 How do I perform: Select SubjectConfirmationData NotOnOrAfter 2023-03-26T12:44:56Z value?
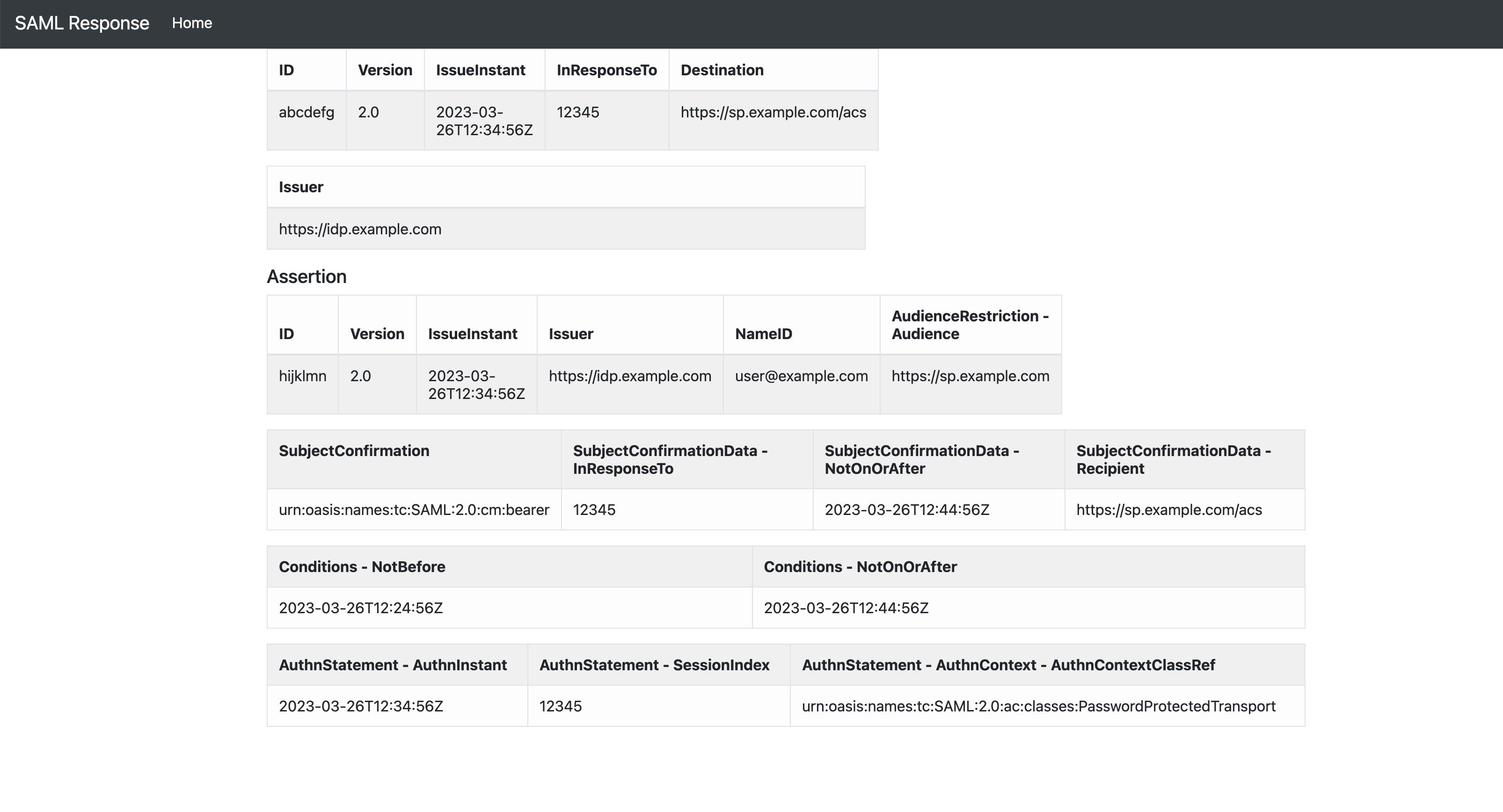(x=939, y=510)
